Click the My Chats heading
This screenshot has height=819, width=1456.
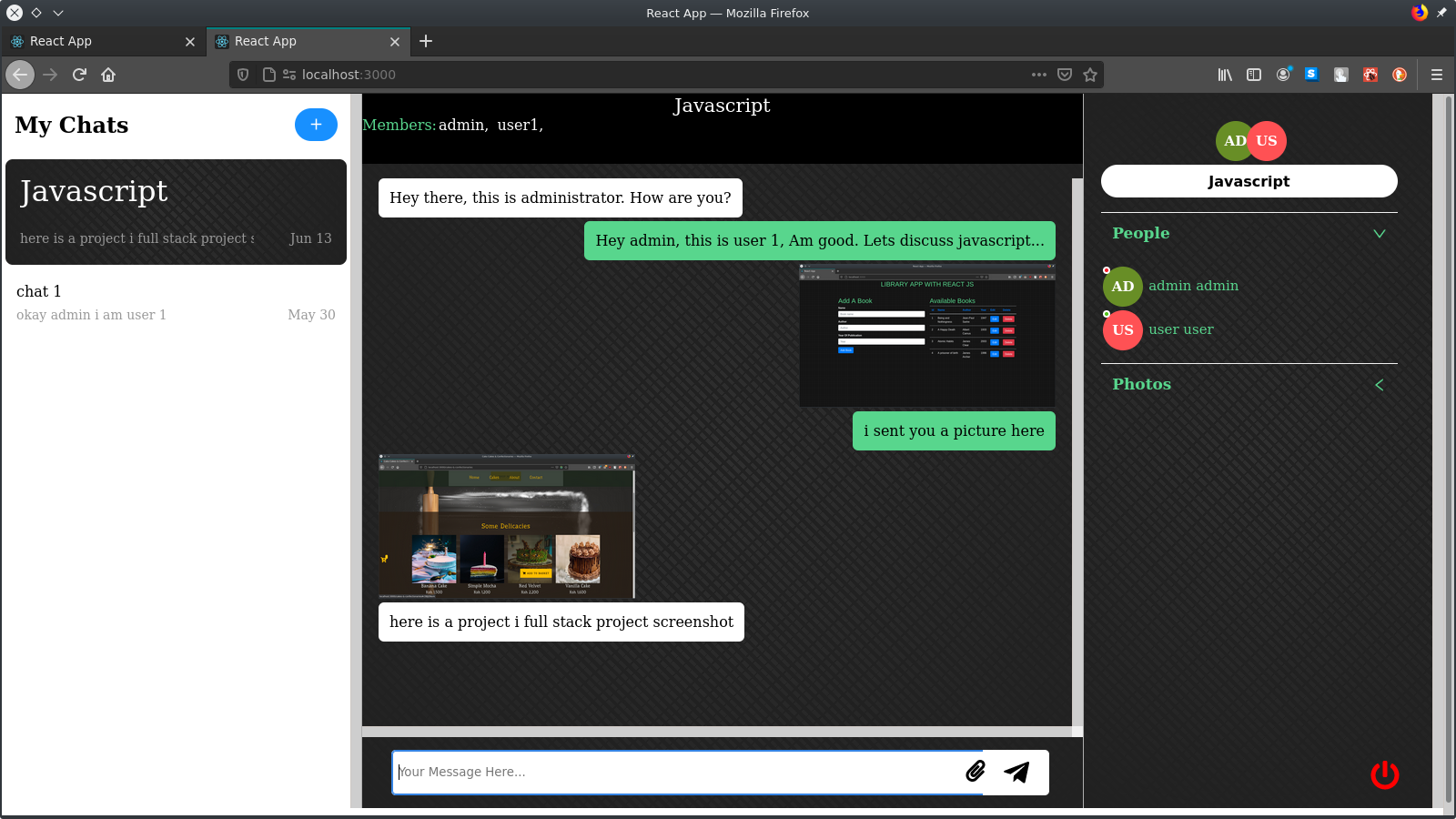(x=72, y=125)
